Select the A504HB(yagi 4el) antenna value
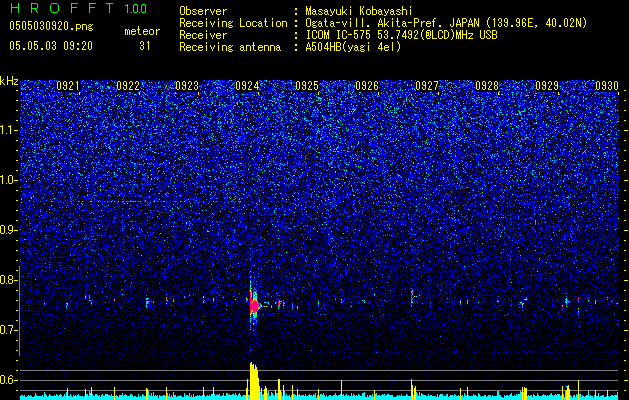The height and width of the screenshot is (400, 629). tap(353, 47)
